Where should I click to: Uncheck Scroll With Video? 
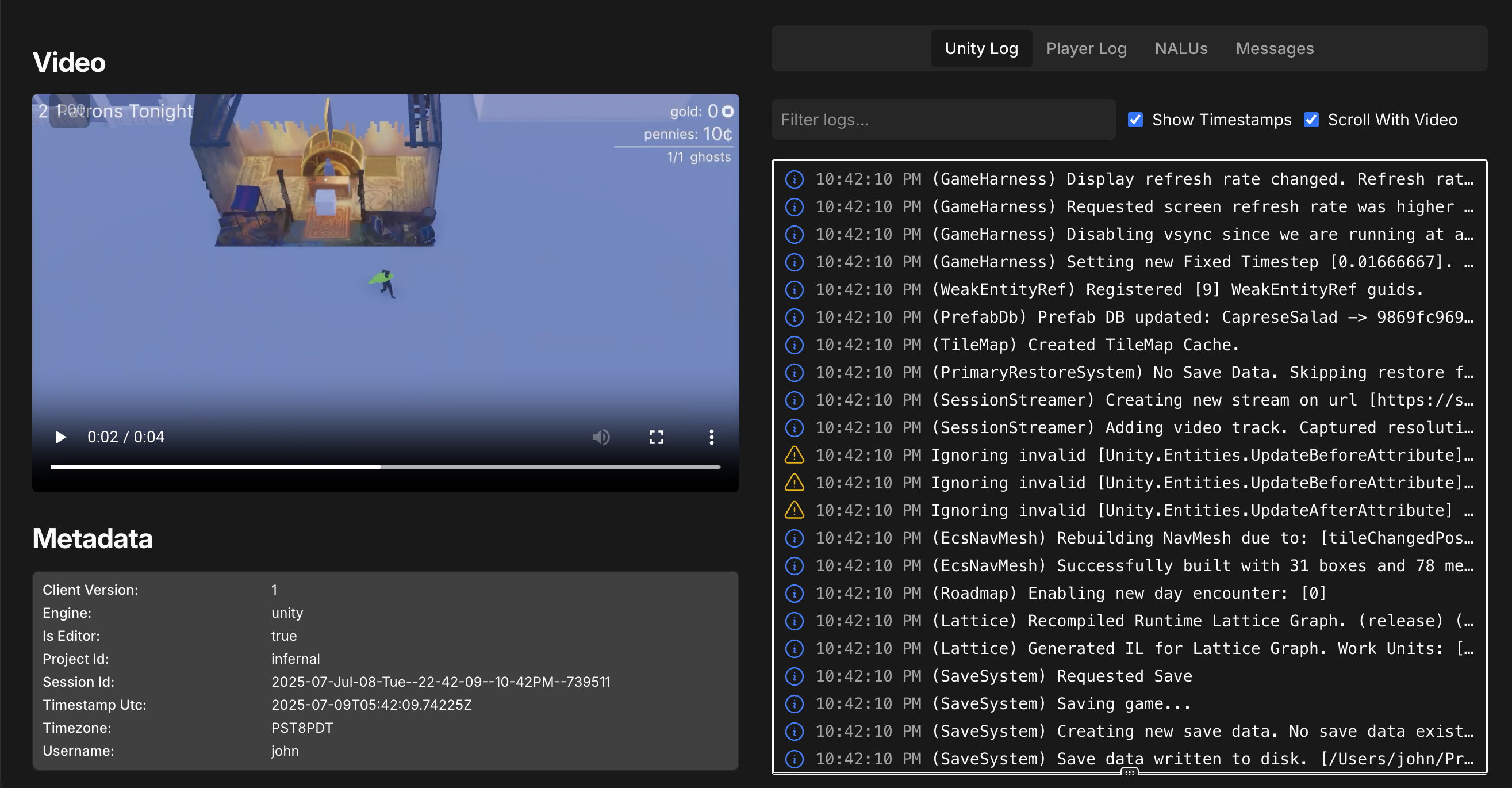(1312, 120)
